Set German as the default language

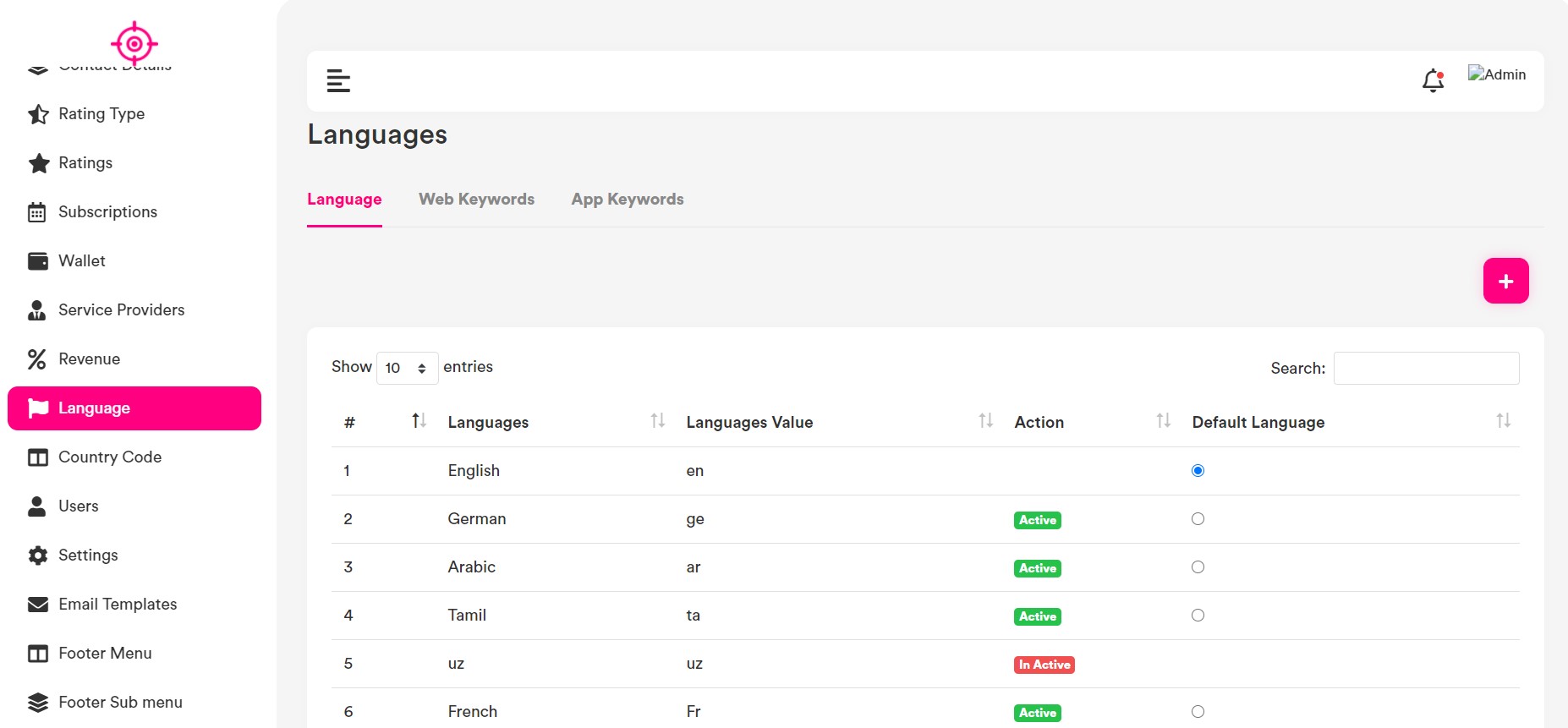tap(1198, 519)
